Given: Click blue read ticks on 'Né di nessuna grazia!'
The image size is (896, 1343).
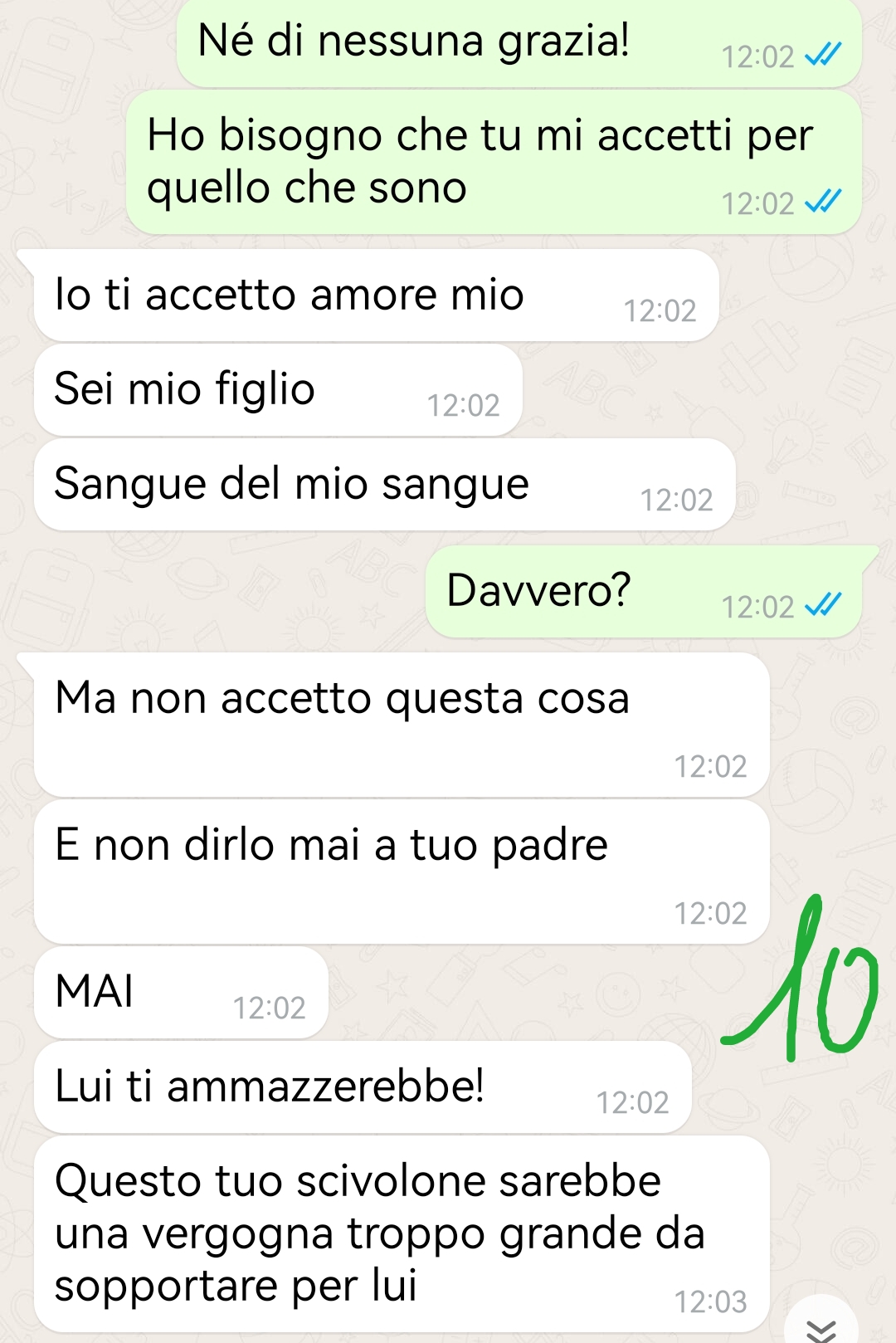Looking at the screenshot, I should tap(823, 55).
